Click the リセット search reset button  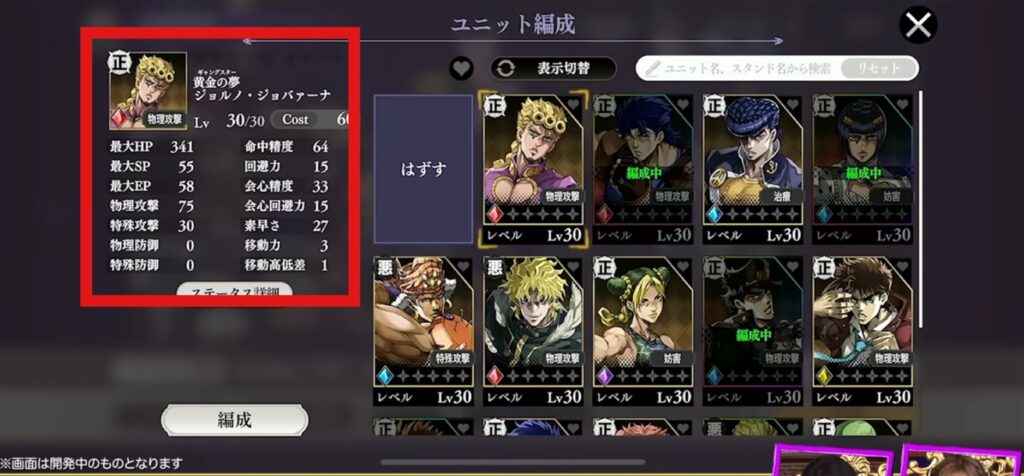(x=879, y=68)
